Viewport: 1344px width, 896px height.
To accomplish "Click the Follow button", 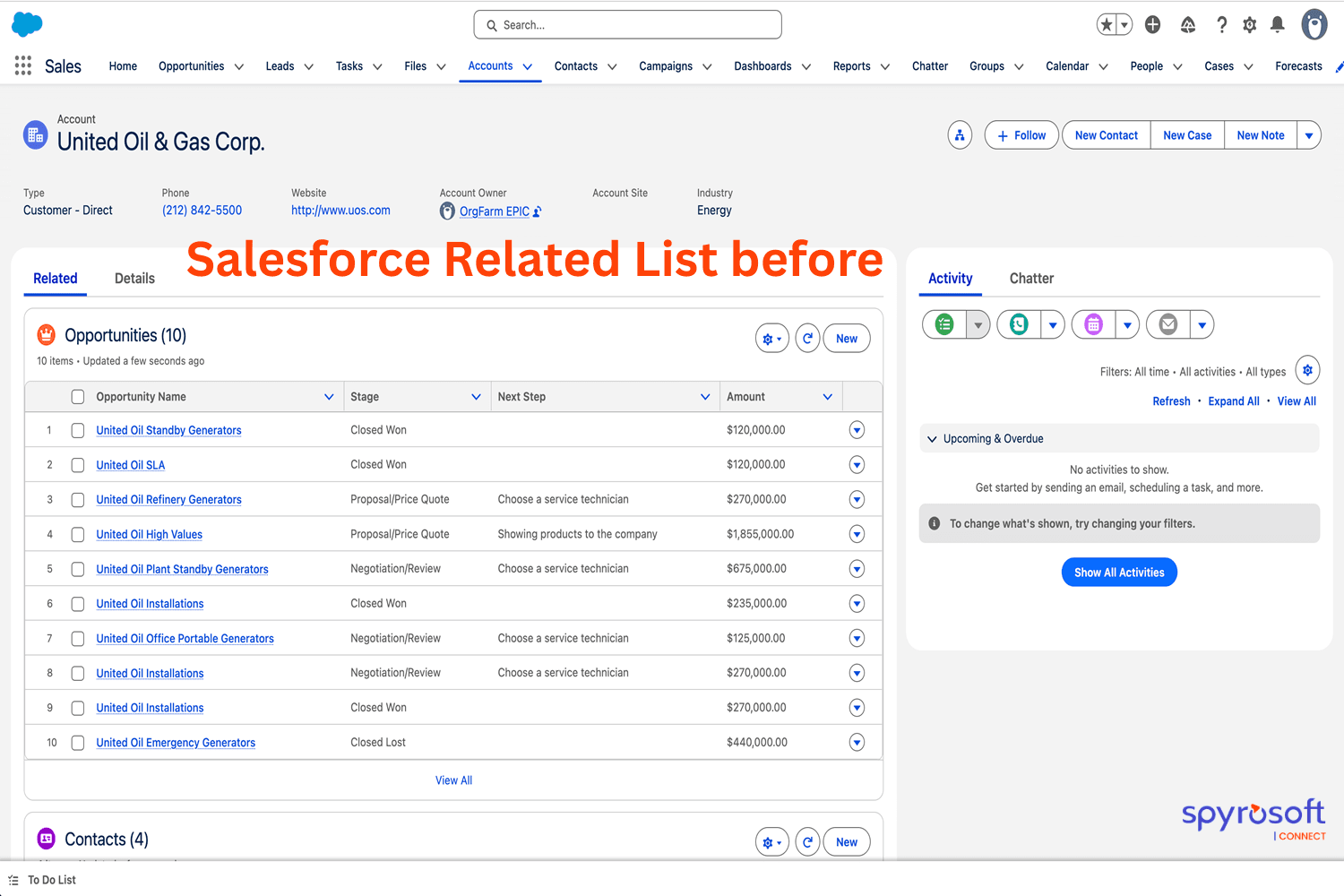I will click(1021, 135).
